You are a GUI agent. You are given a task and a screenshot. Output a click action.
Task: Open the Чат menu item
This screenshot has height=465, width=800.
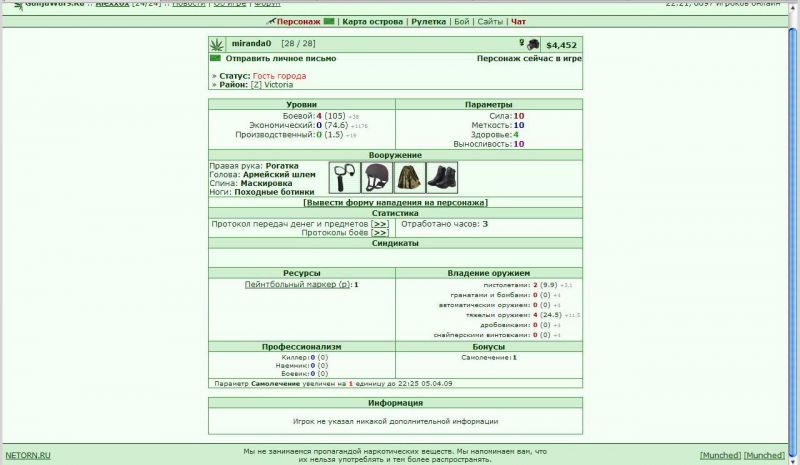[x=518, y=22]
